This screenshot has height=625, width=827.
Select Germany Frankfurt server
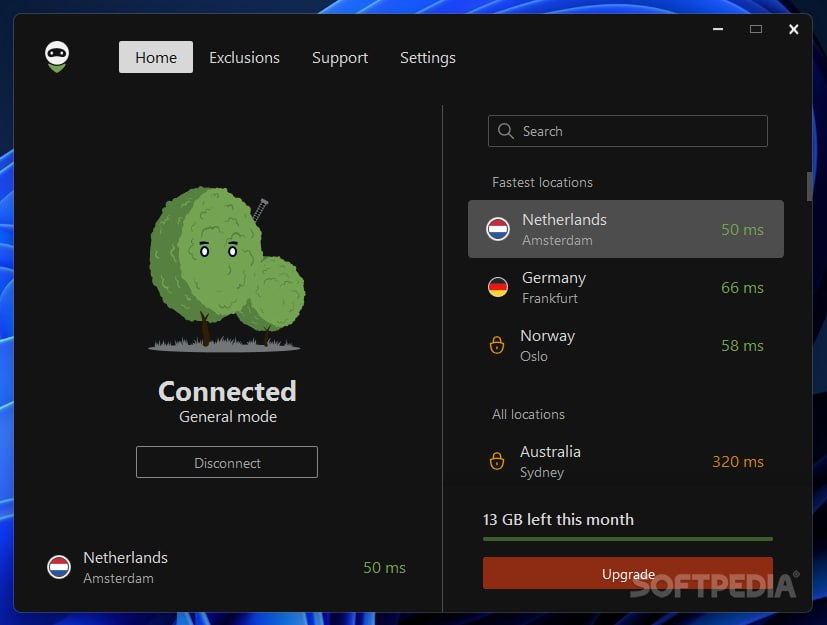pos(626,287)
